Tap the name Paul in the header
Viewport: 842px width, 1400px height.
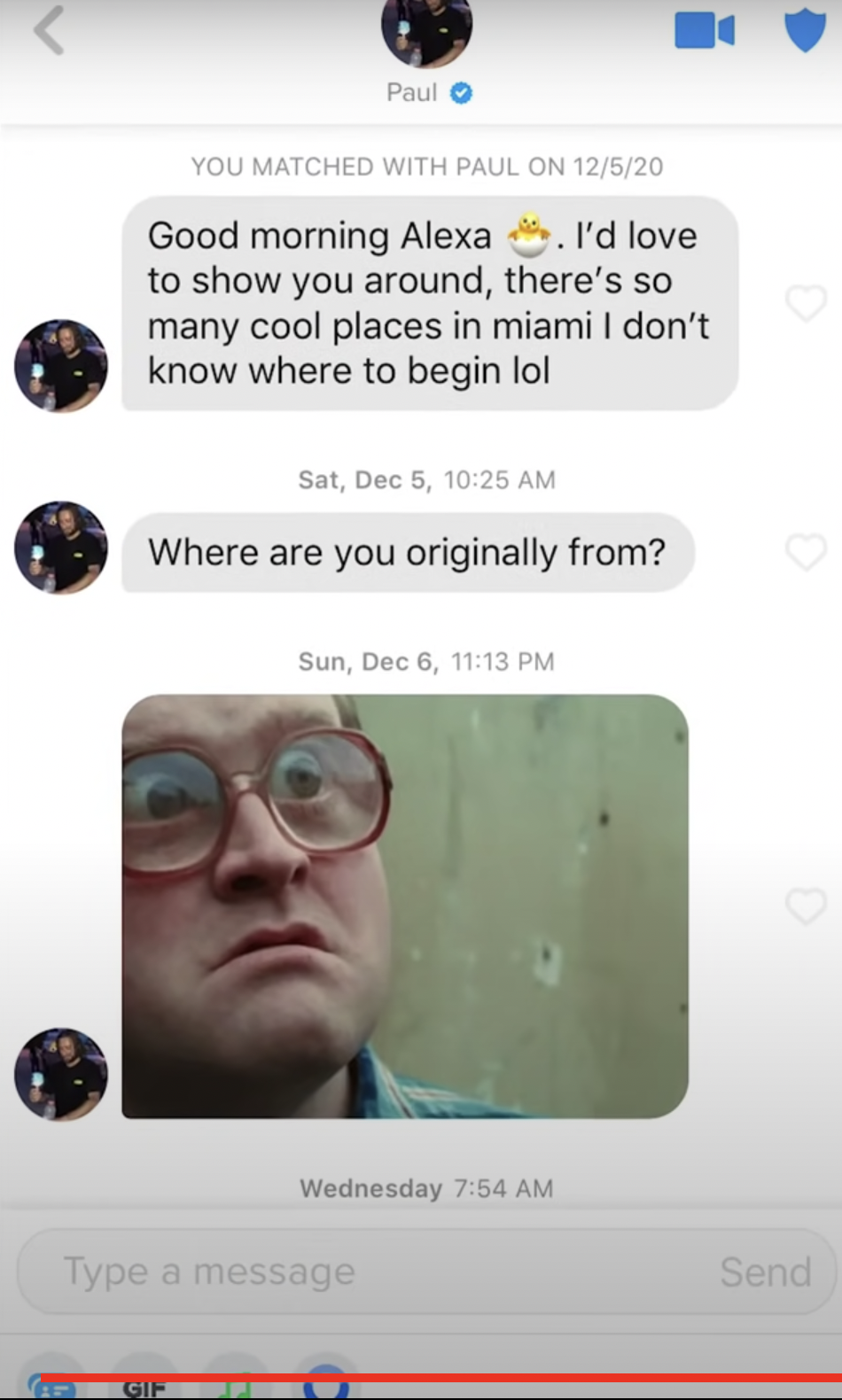[411, 92]
